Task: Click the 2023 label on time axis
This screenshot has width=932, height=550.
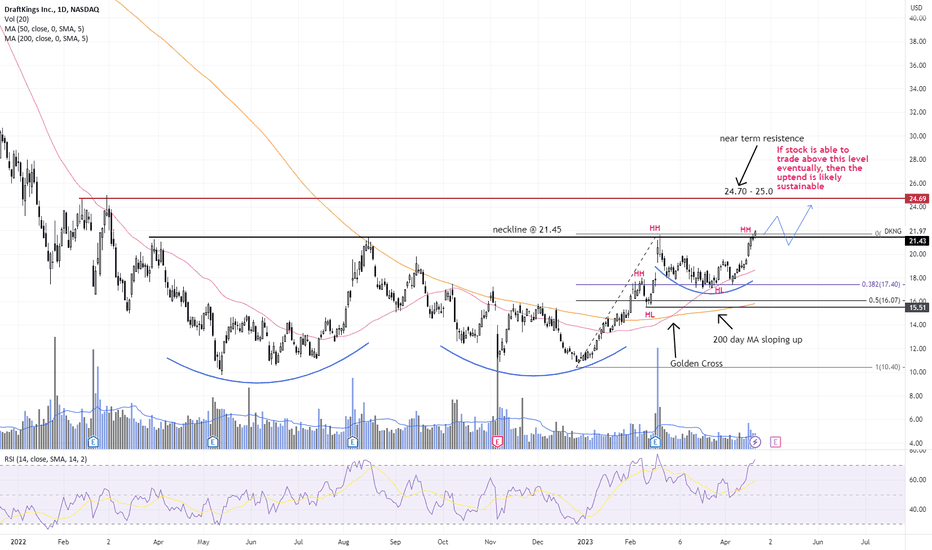Action: pyautogui.click(x=585, y=542)
